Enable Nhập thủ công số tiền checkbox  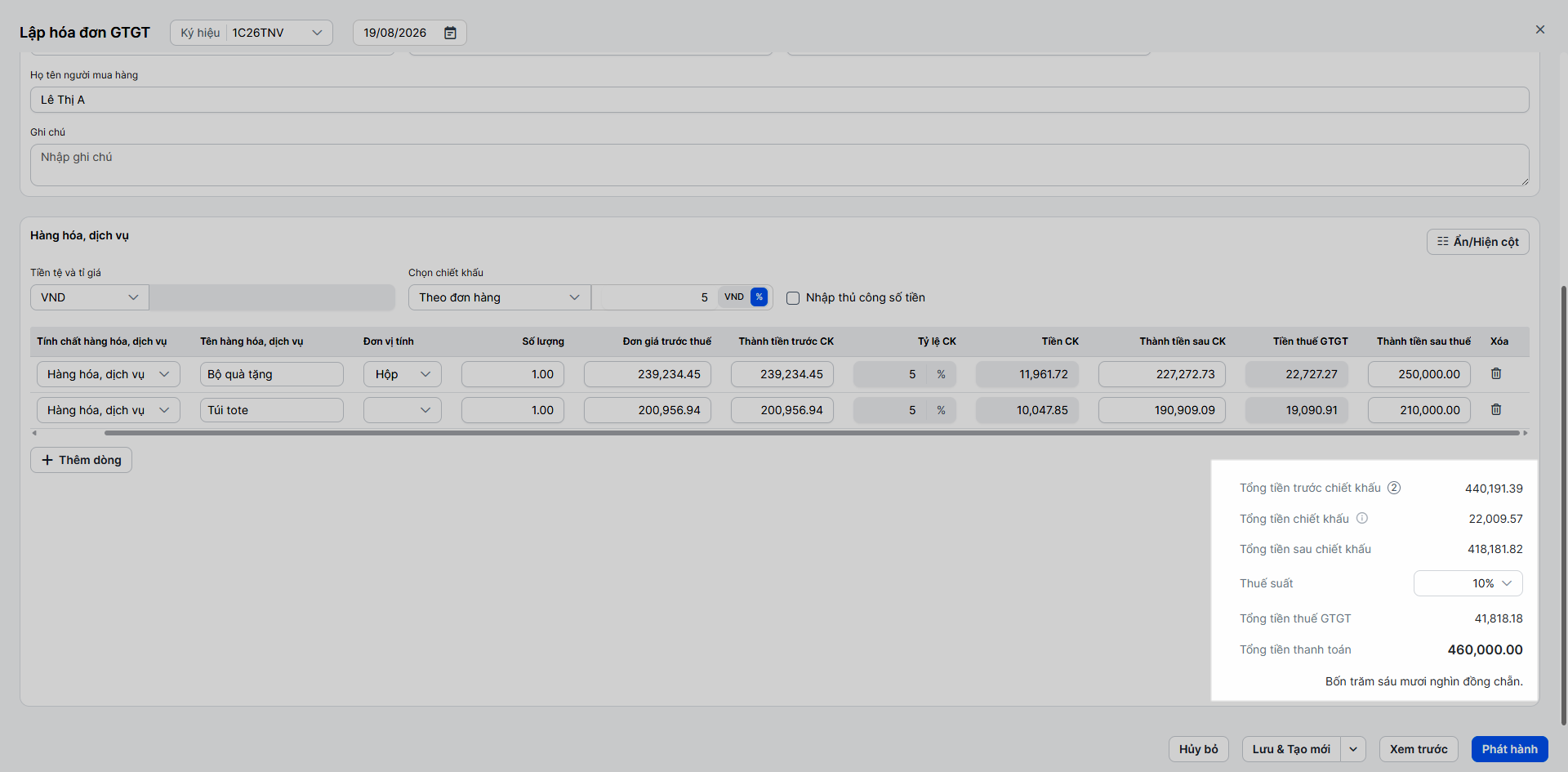(793, 298)
